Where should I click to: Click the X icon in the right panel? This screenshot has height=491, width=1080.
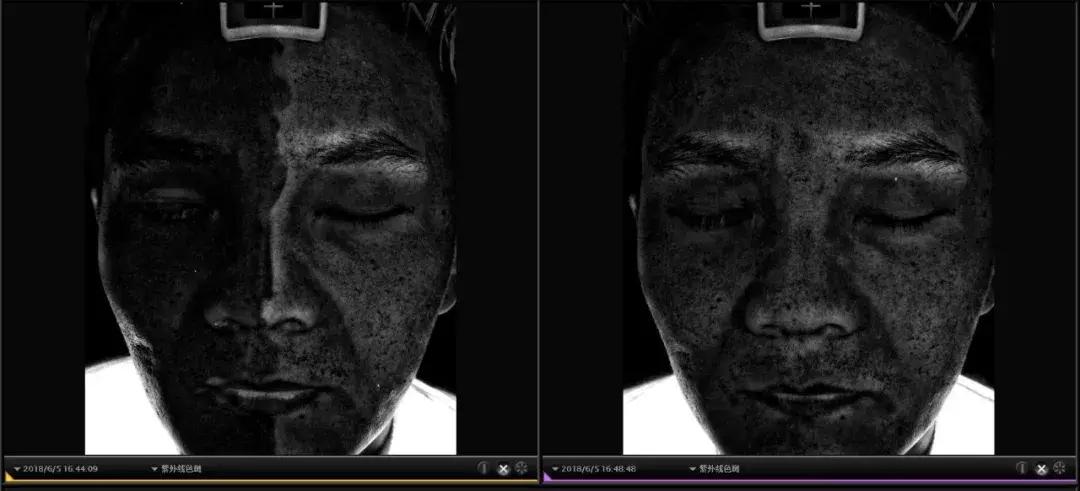click(1041, 468)
